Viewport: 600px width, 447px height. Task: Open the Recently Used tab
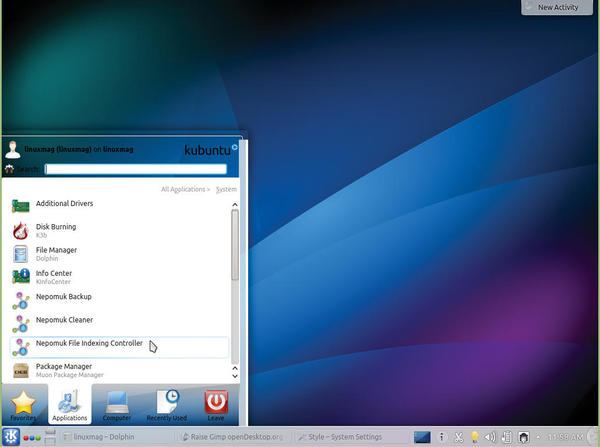pos(167,405)
